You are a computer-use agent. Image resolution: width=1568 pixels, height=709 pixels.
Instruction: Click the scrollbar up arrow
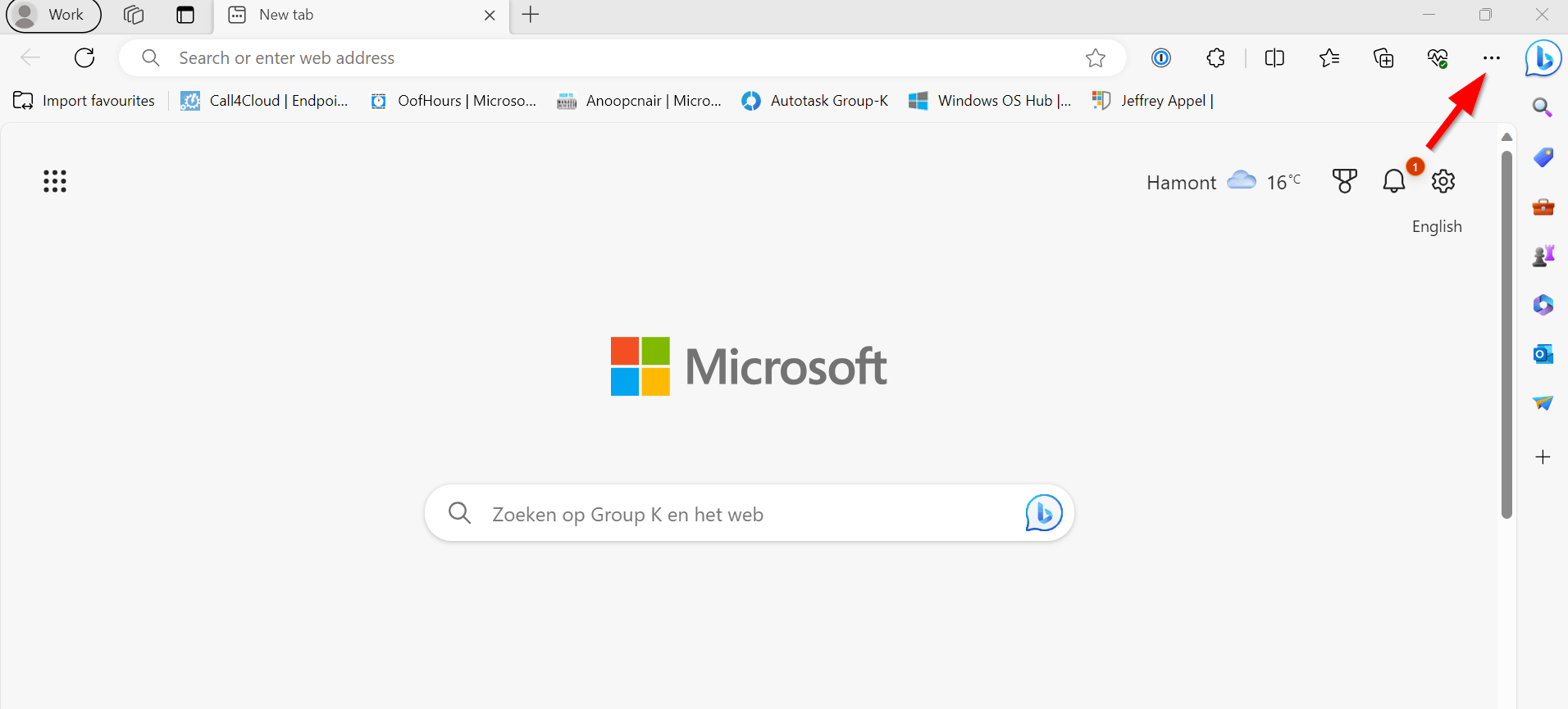[1506, 137]
